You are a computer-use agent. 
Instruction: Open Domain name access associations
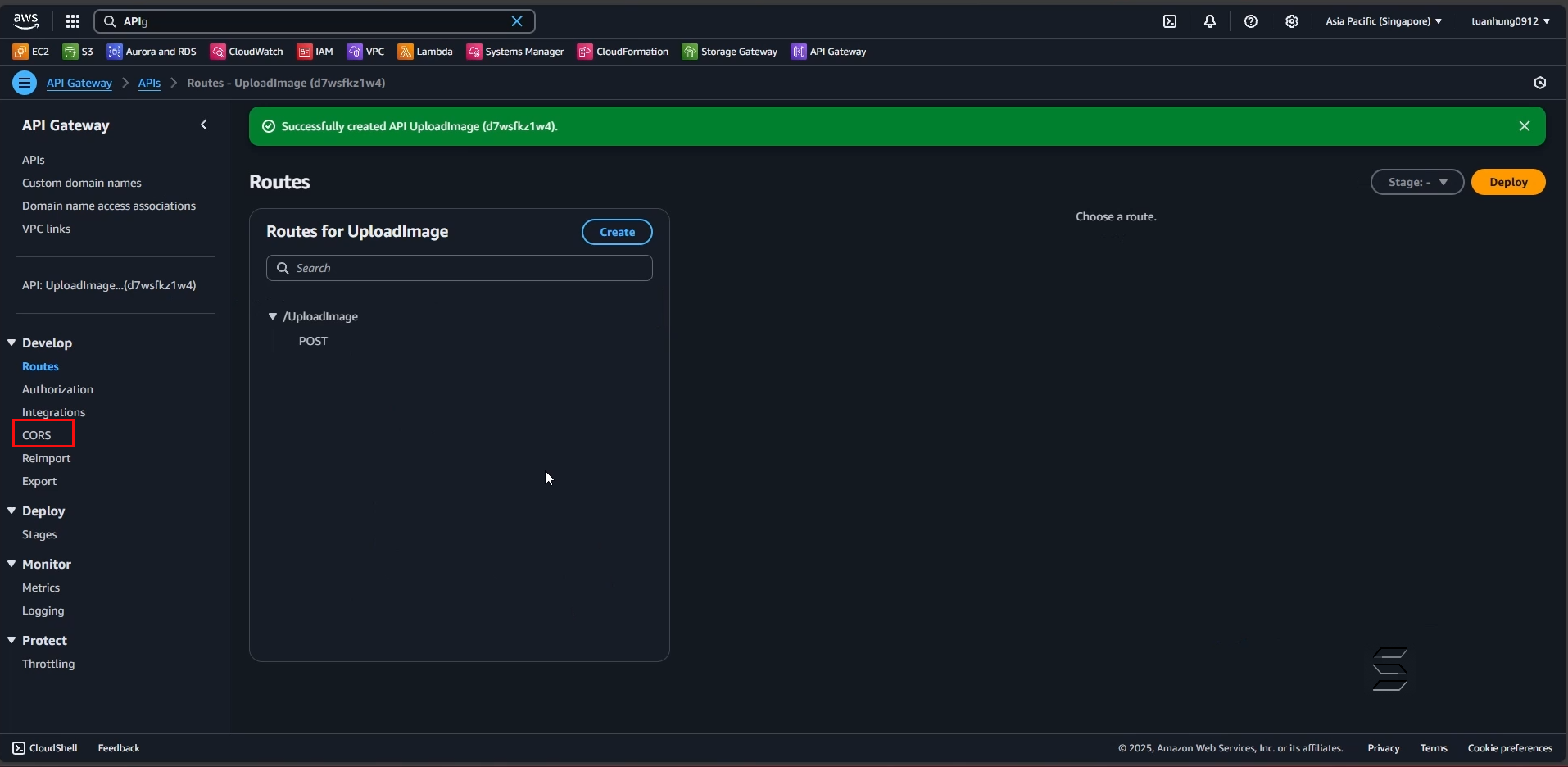[x=109, y=206]
